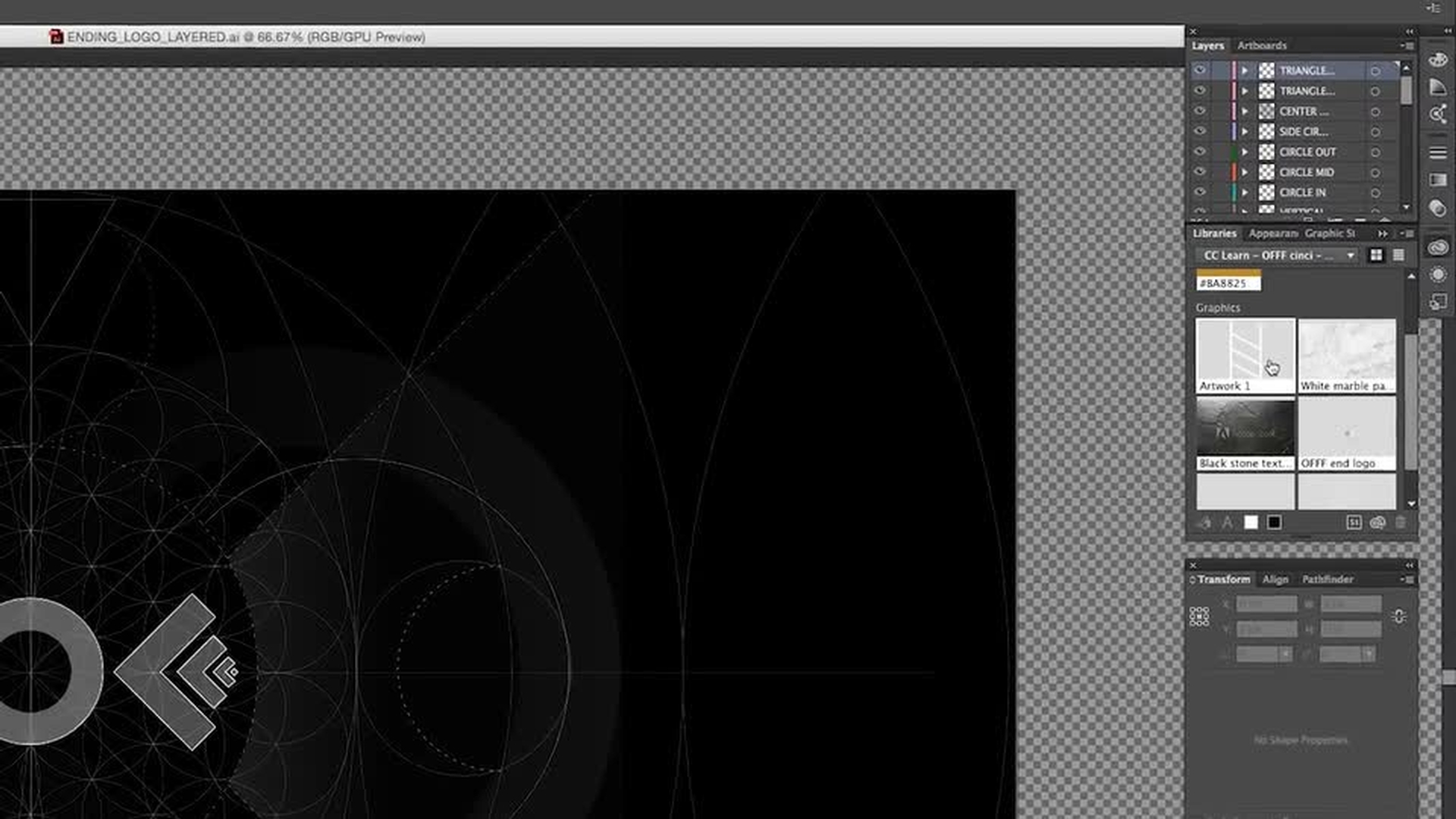This screenshot has height=819, width=1456.
Task: Search Adobe Stock from Libraries footer
Action: [x=1354, y=522]
